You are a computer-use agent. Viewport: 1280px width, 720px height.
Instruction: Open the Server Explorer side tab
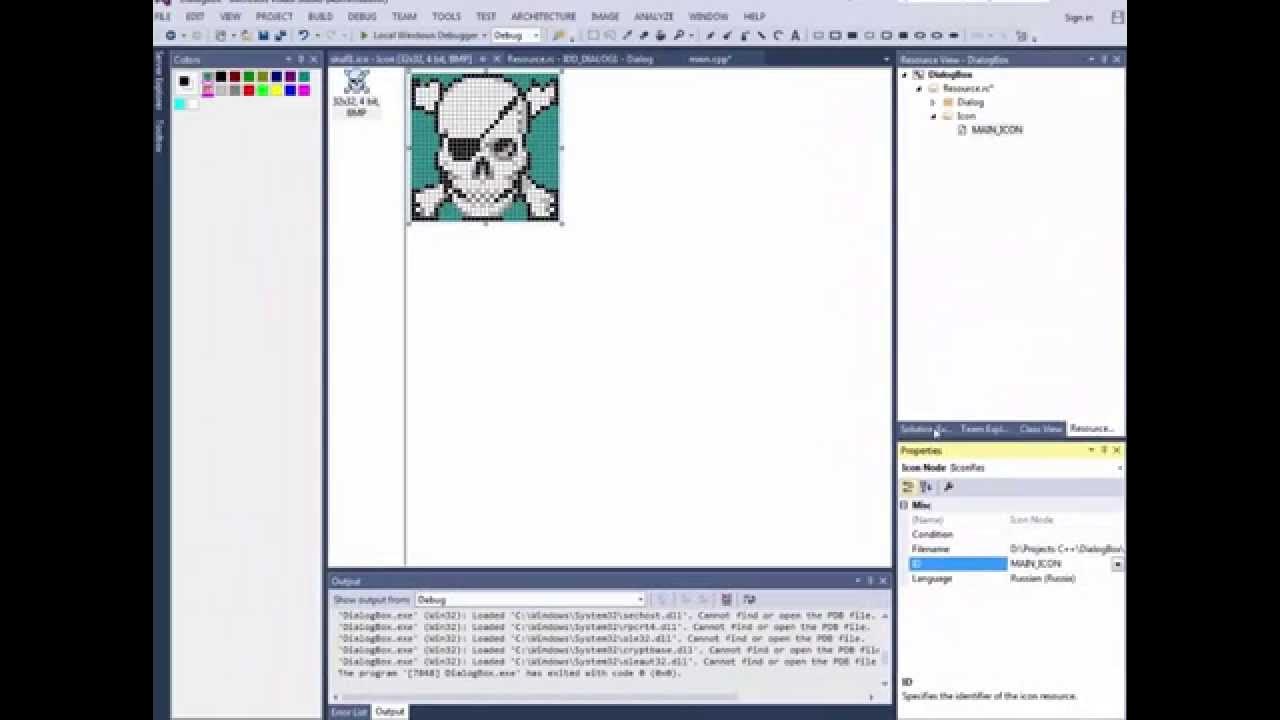tap(158, 83)
